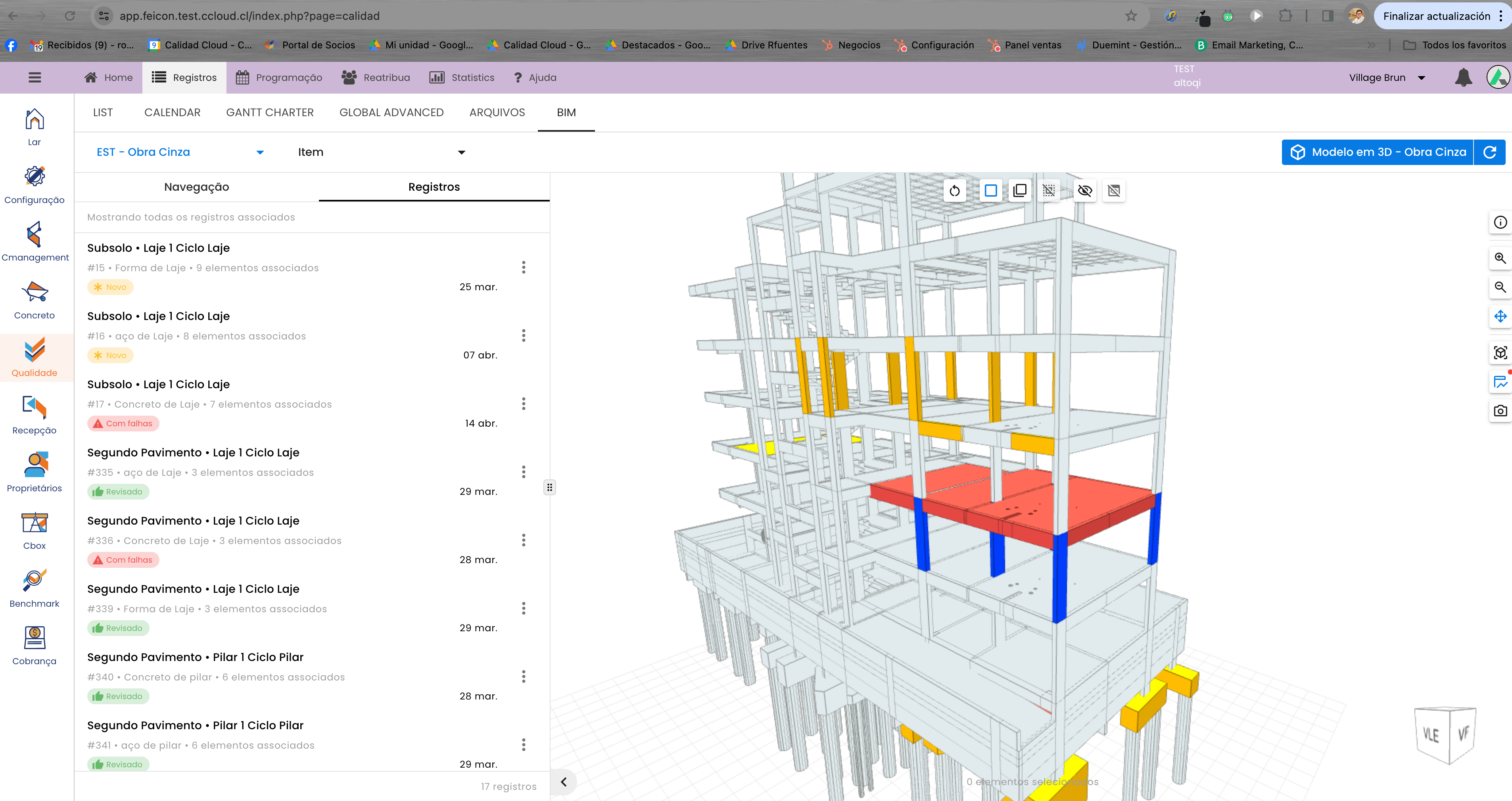
Task: Click the Novo status badge on record #15
Action: pyautogui.click(x=110, y=287)
